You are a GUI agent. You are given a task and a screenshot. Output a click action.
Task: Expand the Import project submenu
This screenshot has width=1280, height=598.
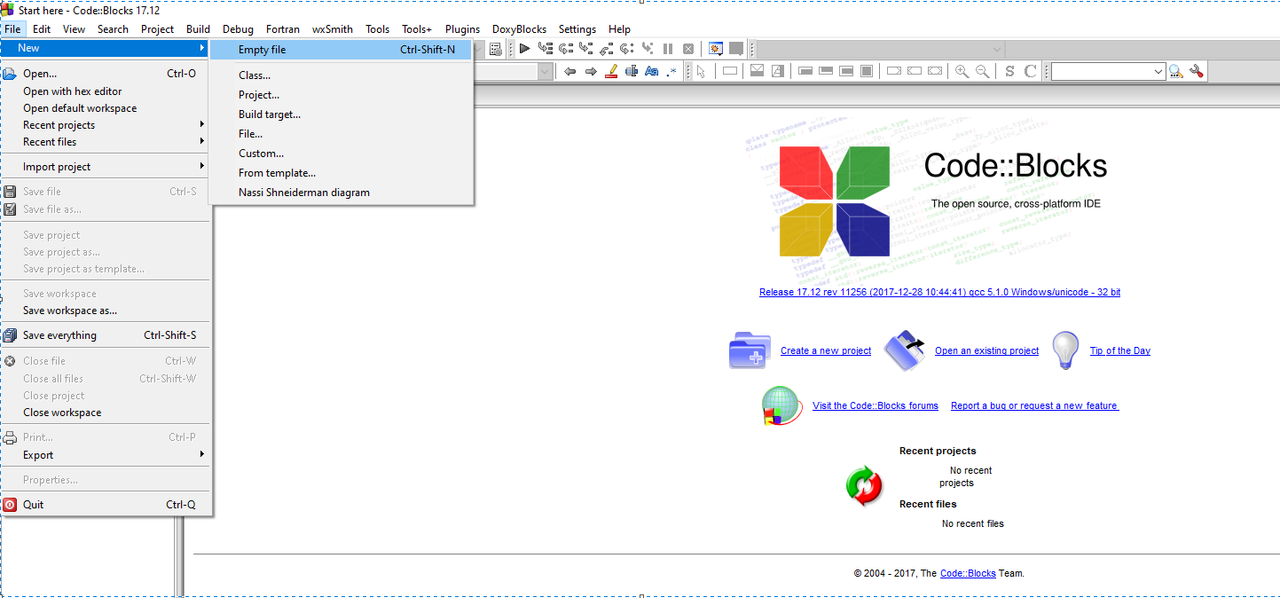(x=107, y=167)
